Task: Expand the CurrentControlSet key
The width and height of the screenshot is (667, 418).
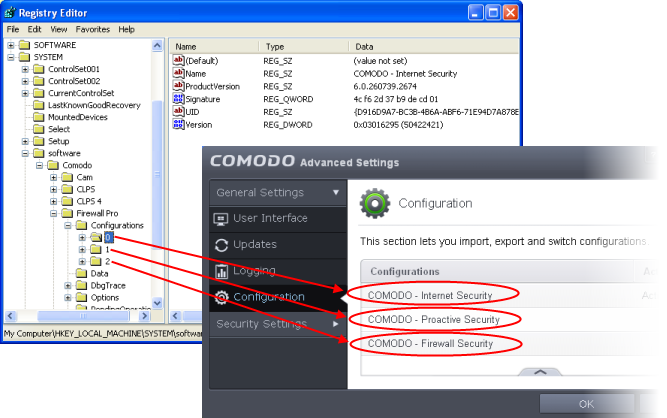Action: coord(25,93)
